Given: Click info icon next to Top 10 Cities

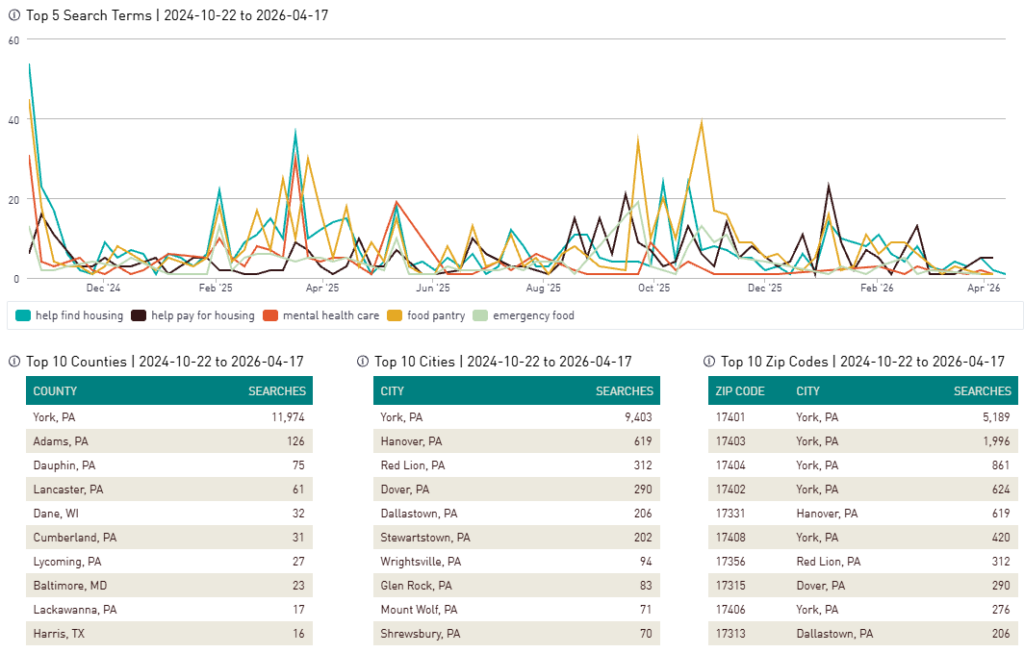Looking at the screenshot, I should pos(363,362).
